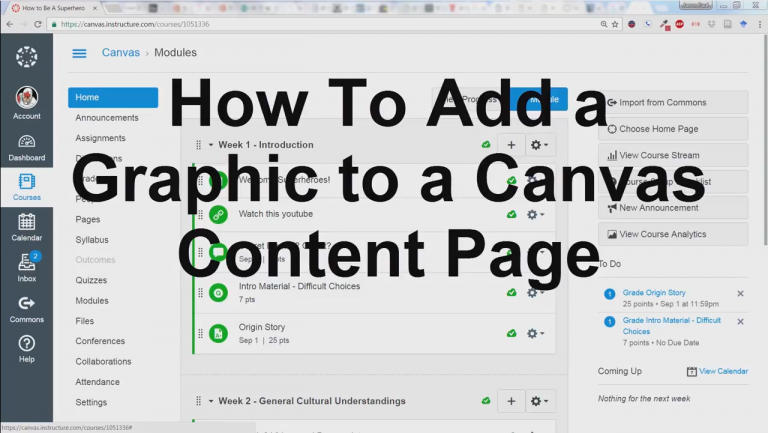
Task: Click the zoom magnifier in address bar
Action: coord(604,24)
